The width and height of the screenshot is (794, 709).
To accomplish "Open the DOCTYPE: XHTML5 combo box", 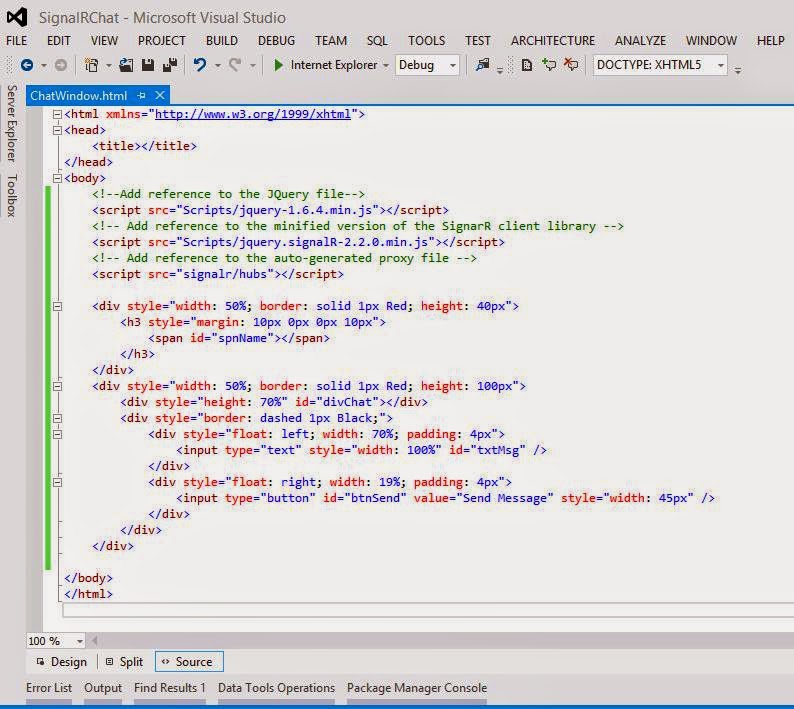I will point(660,65).
